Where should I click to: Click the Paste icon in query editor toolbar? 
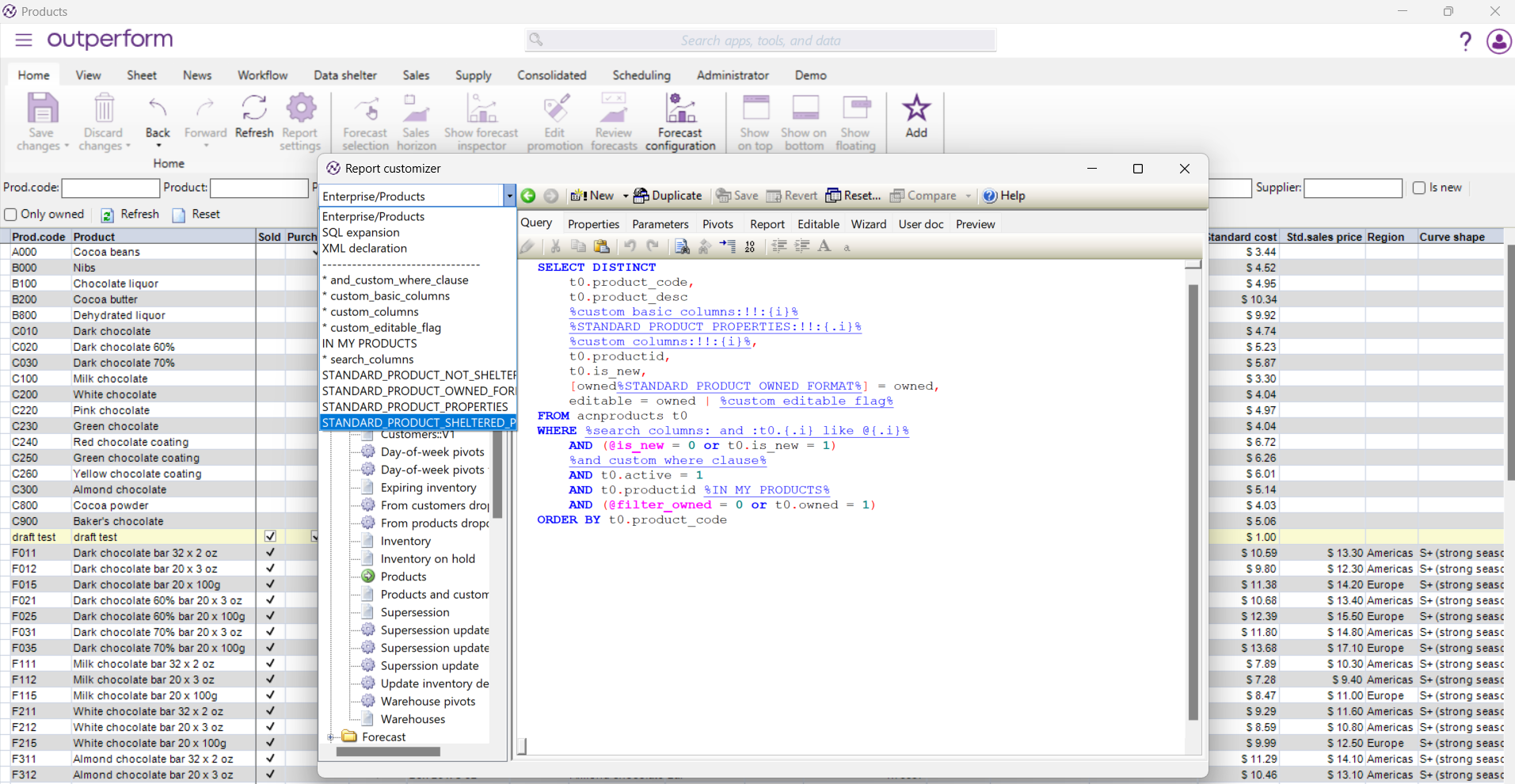coord(602,246)
